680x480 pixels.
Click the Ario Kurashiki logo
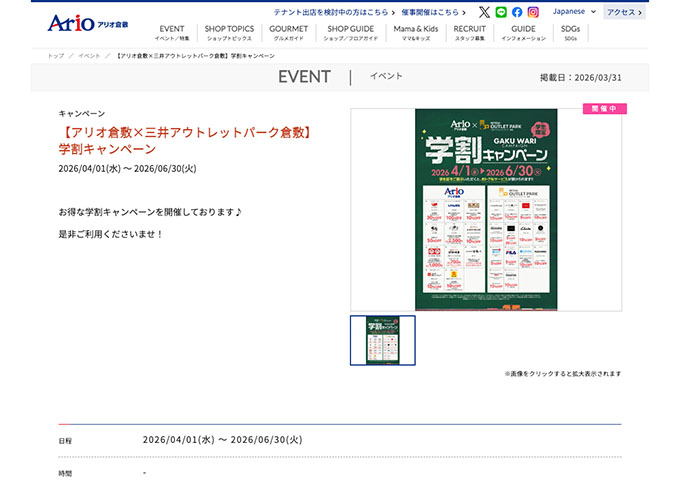click(88, 22)
